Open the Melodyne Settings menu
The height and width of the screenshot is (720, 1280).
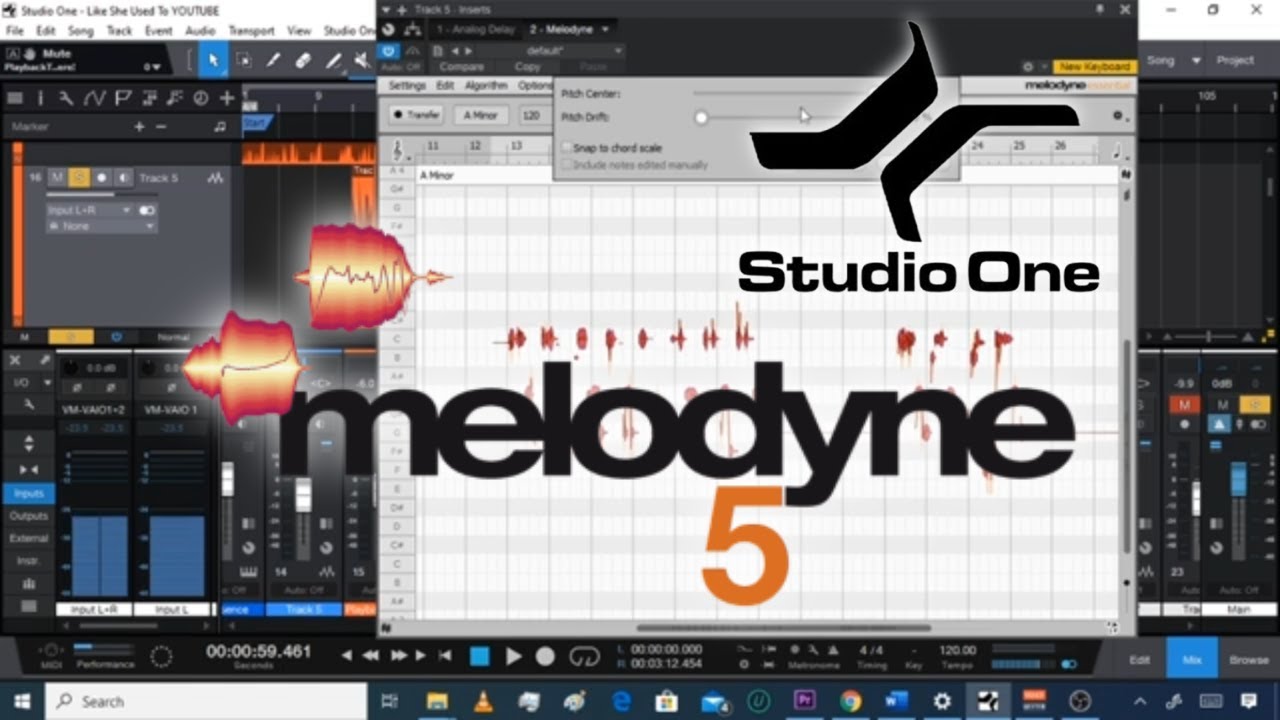[x=407, y=86]
